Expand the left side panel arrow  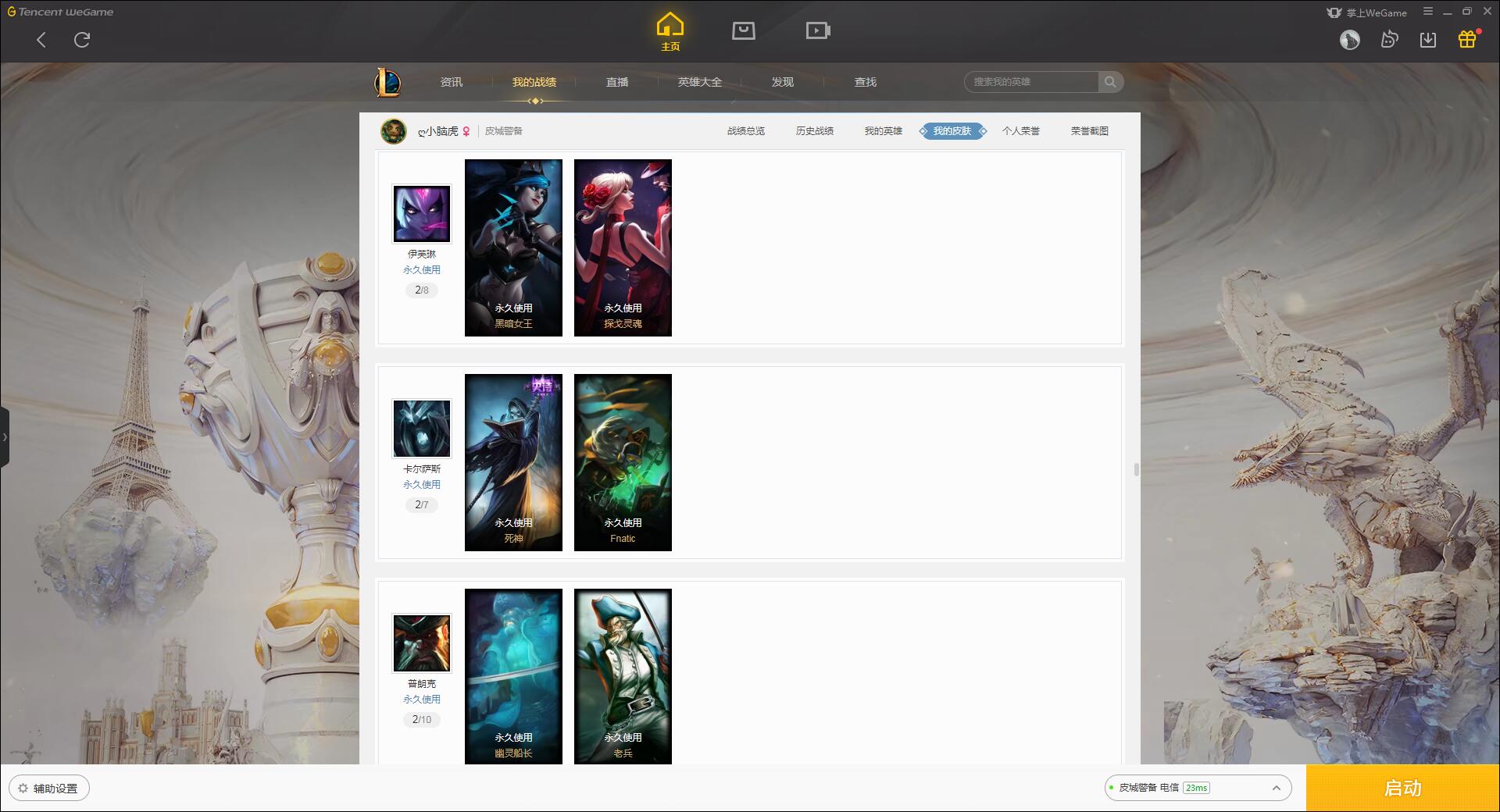(x=5, y=437)
